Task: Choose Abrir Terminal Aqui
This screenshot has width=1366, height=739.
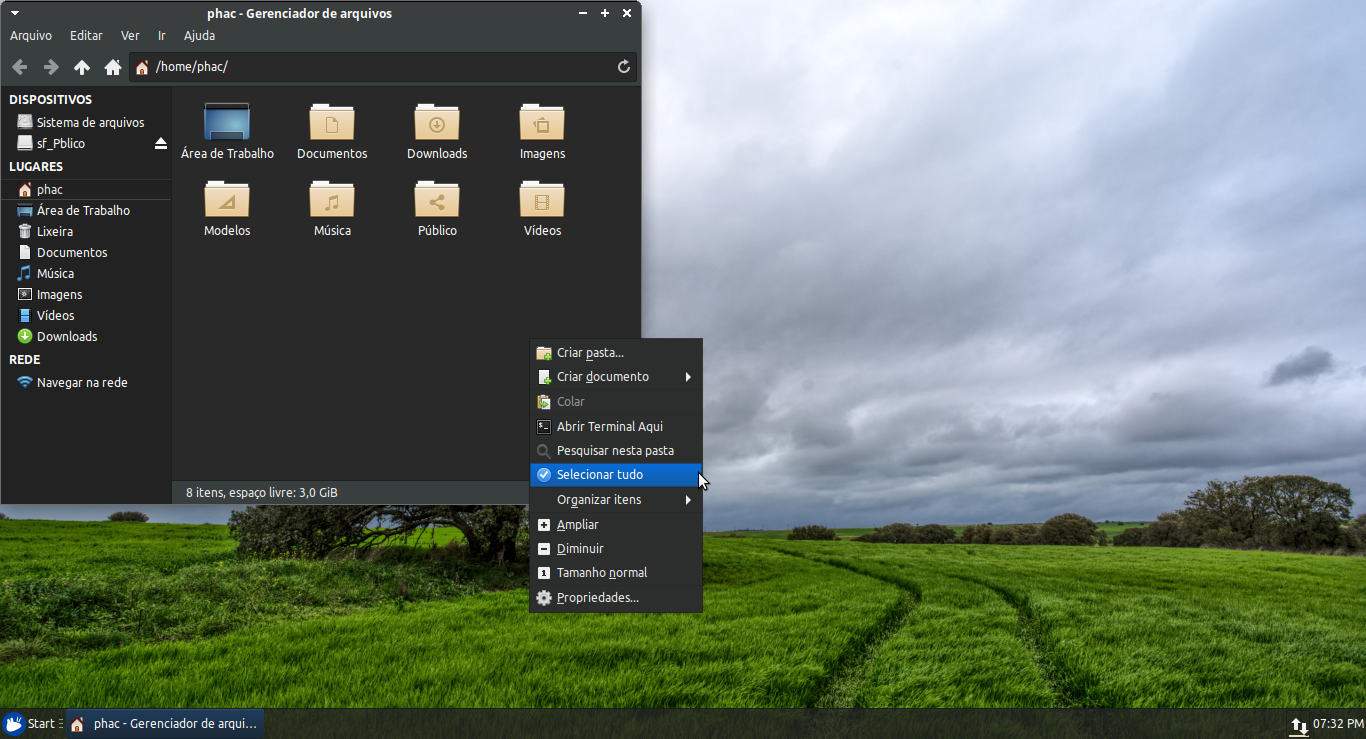Action: pos(616,426)
